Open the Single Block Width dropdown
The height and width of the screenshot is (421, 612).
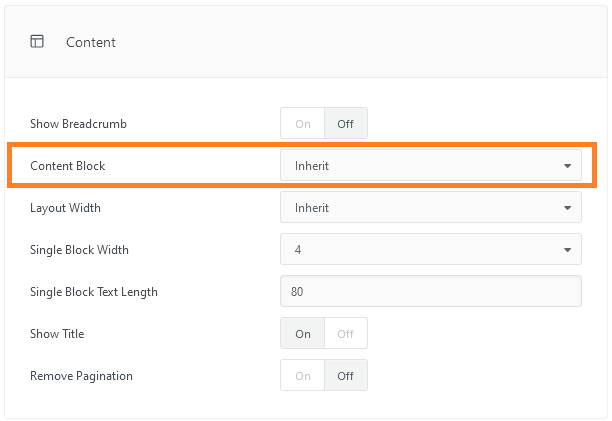click(x=431, y=250)
